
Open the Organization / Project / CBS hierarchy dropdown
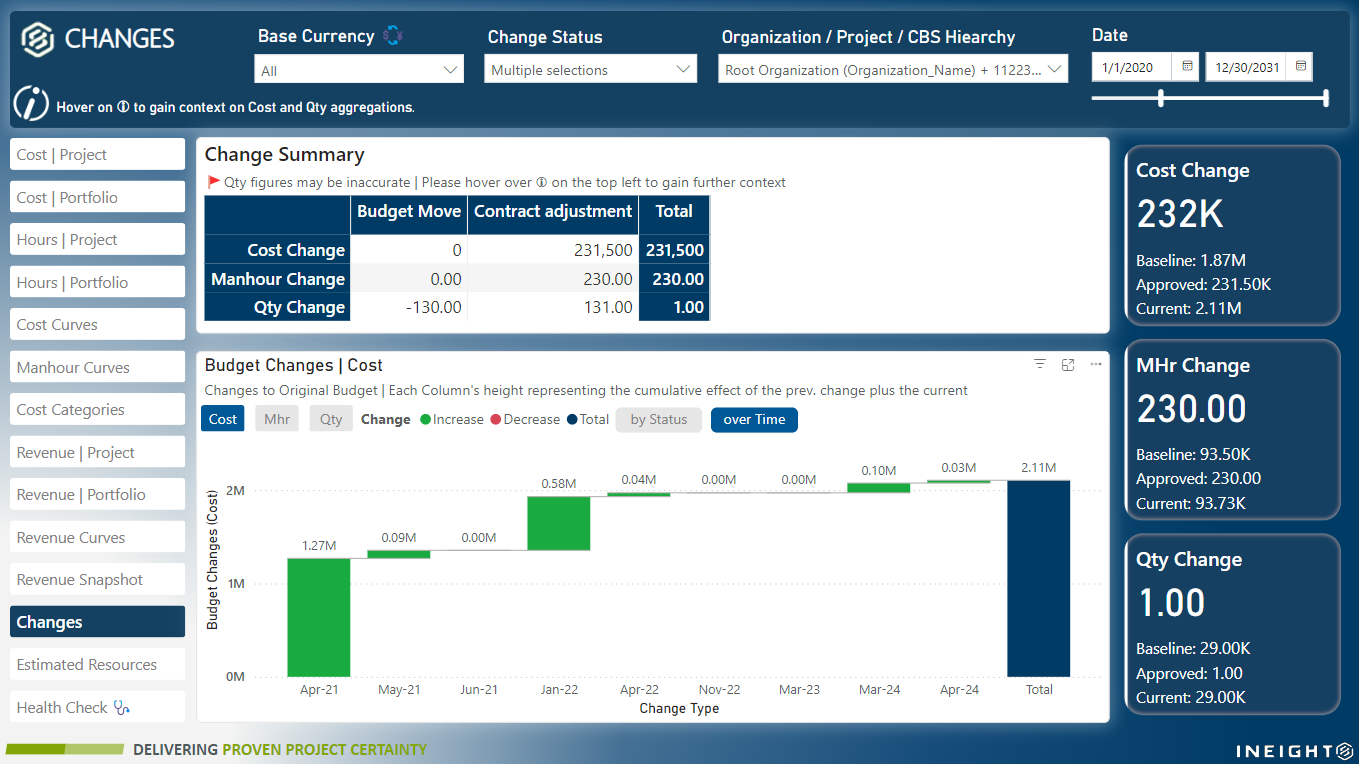[x=893, y=69]
